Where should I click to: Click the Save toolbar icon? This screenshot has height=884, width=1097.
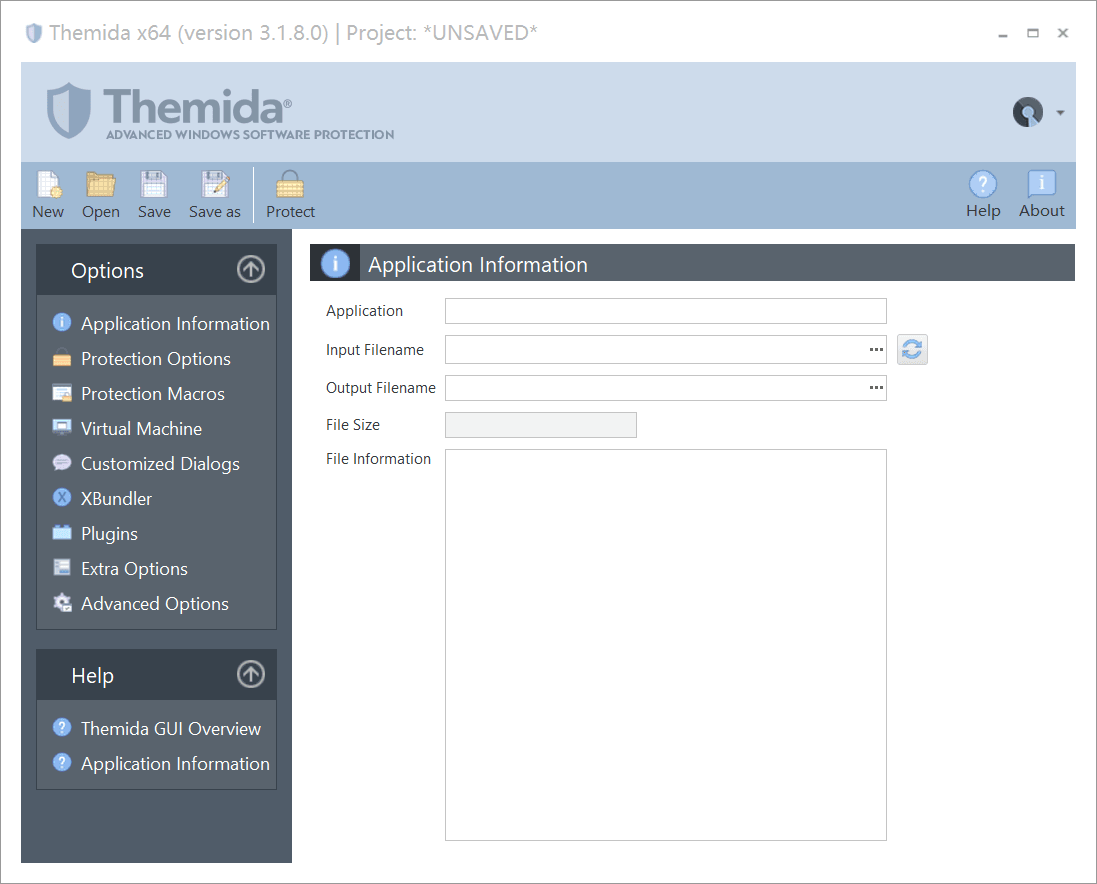(x=154, y=185)
